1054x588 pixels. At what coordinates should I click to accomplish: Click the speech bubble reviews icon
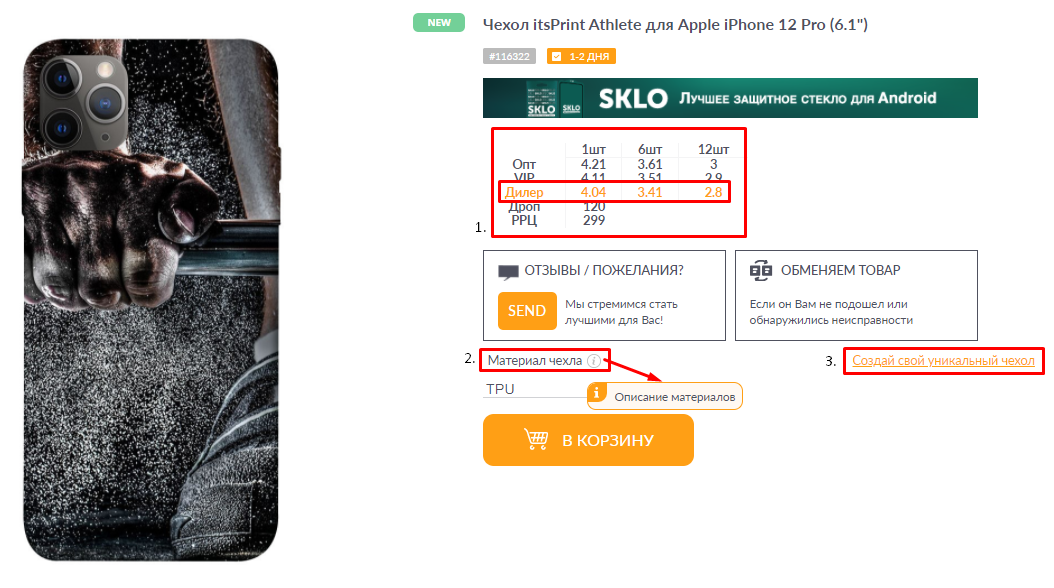508,271
